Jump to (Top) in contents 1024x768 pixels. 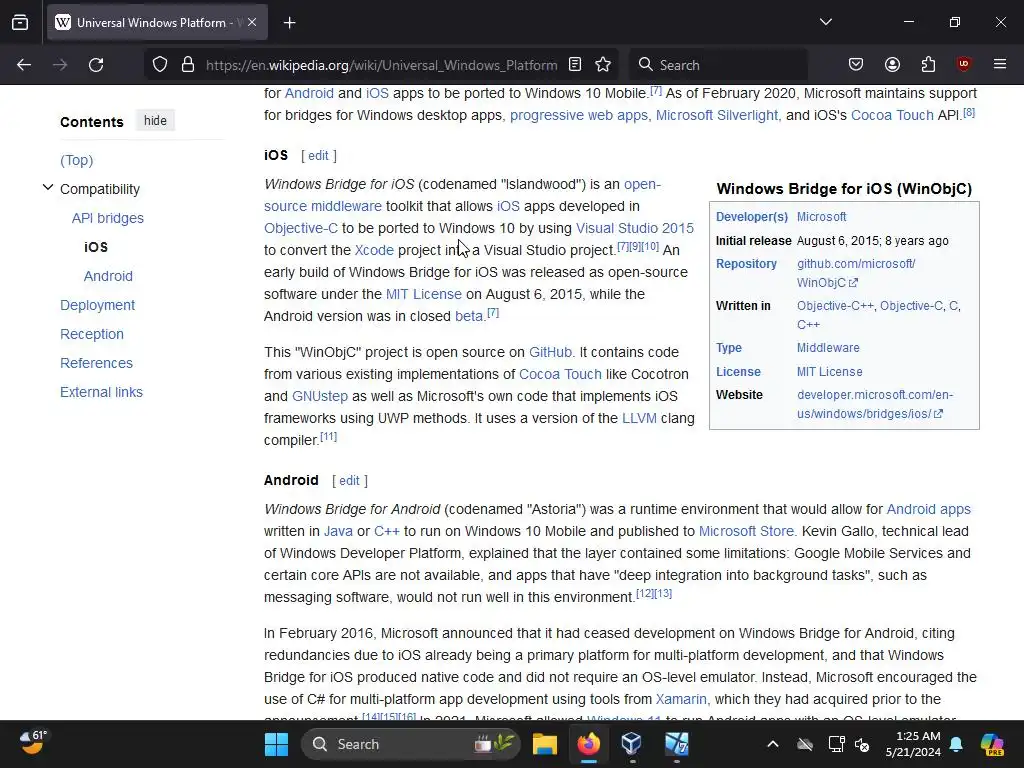[x=76, y=160]
